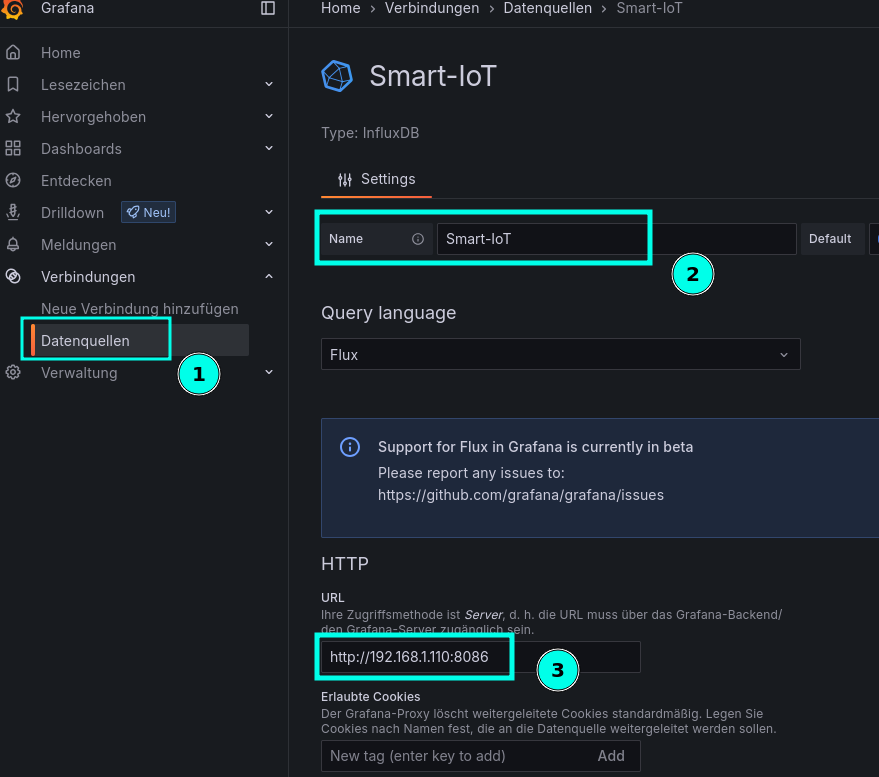Click the info icon in Flux beta notice
This screenshot has width=879, height=777.
pos(350,447)
